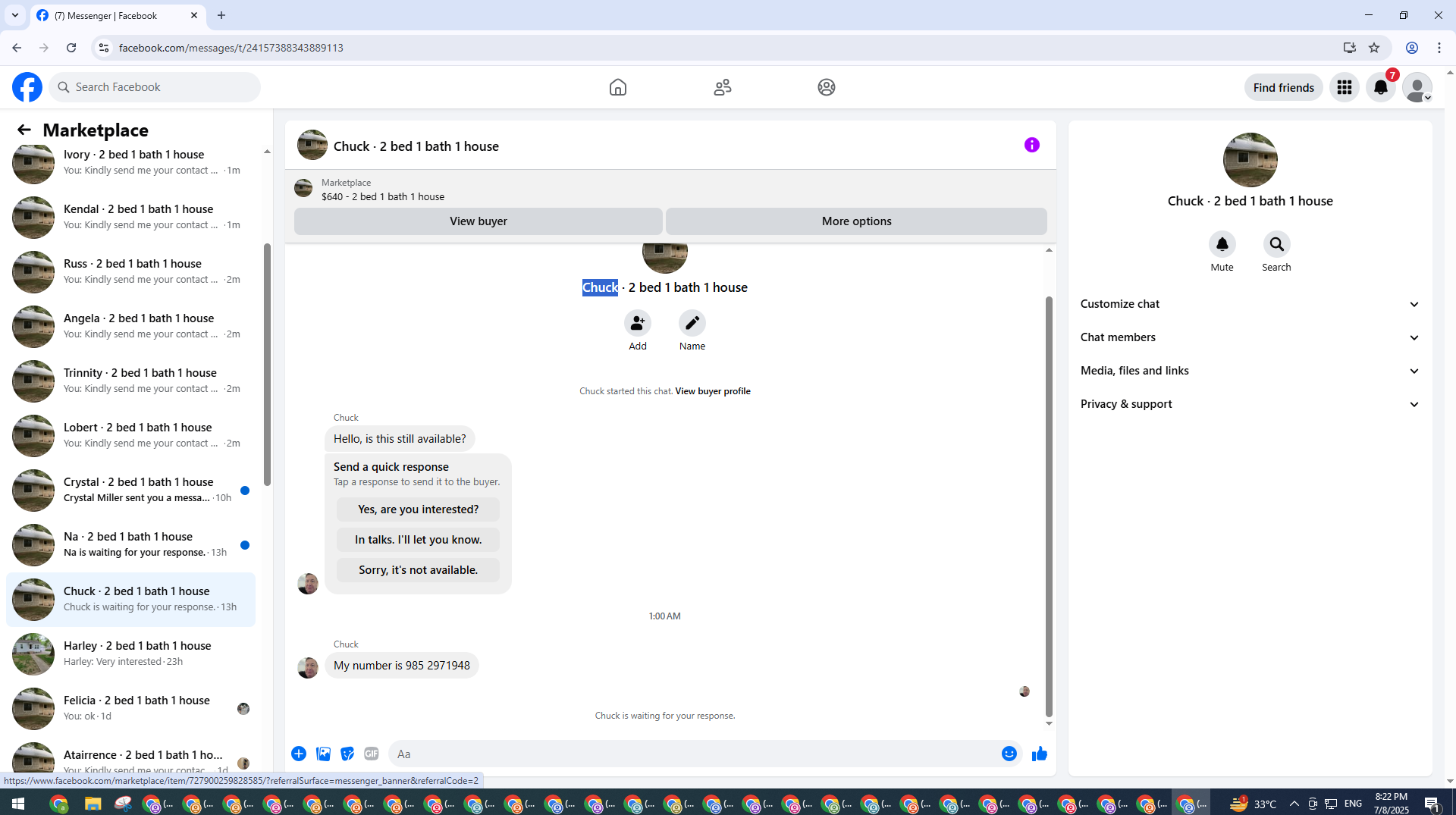Open the Friends icon in top navigation
The width and height of the screenshot is (1456, 815).
(x=723, y=87)
